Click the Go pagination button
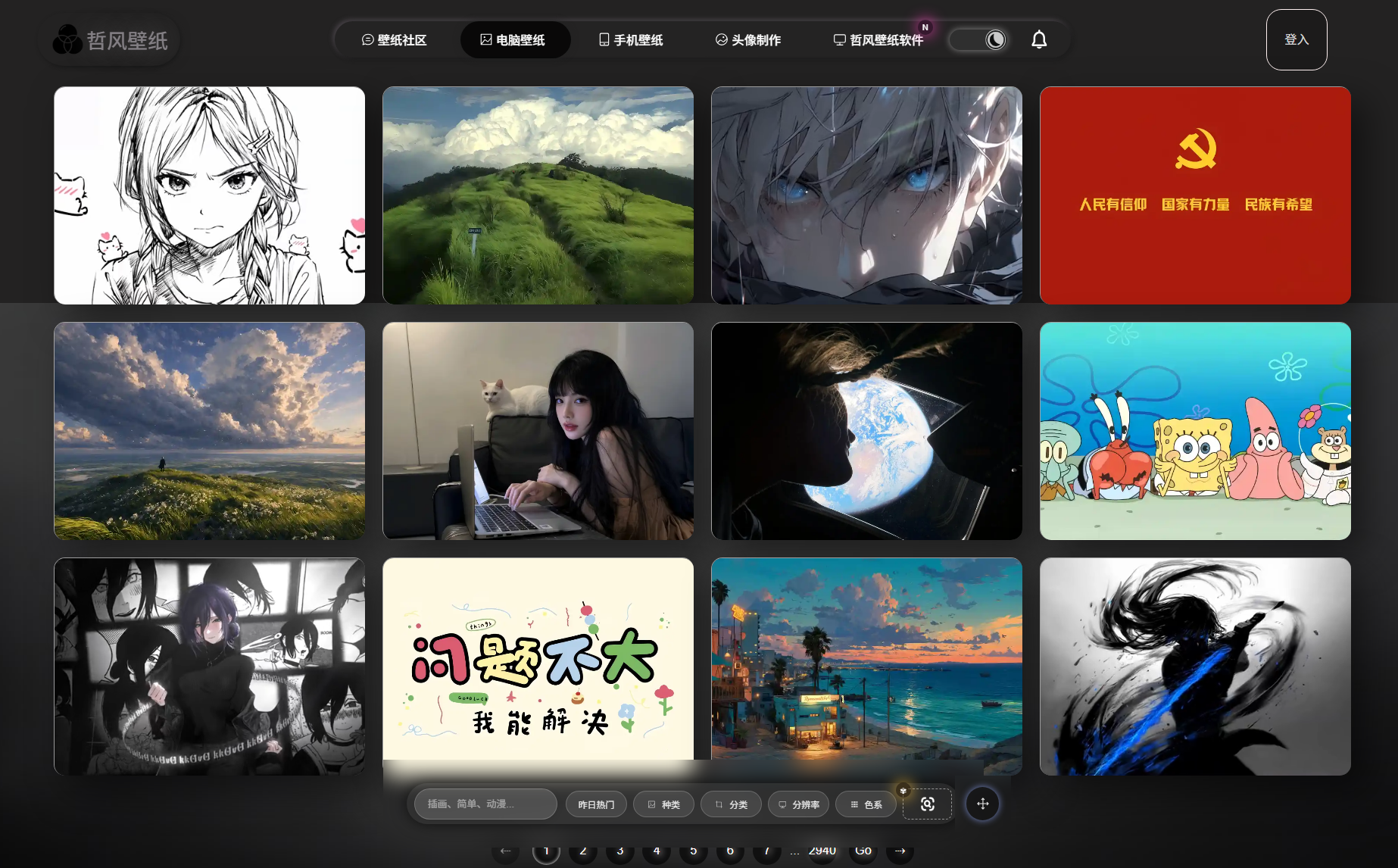1398x868 pixels. pos(863,851)
